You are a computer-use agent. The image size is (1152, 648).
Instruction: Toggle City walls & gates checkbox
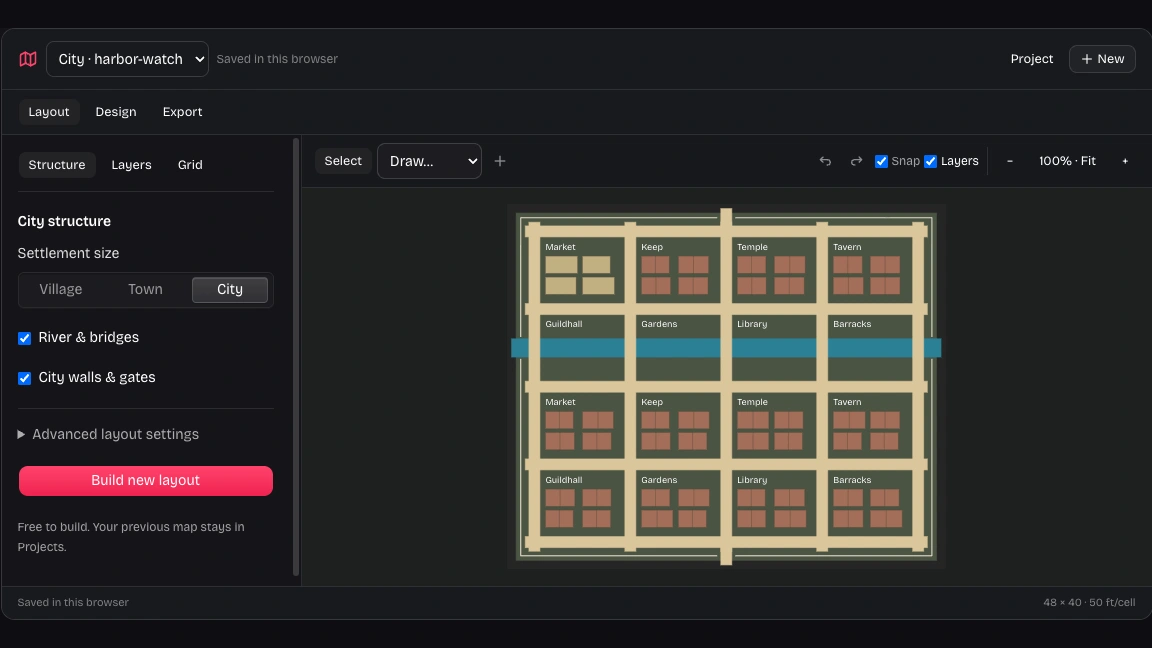coord(24,378)
